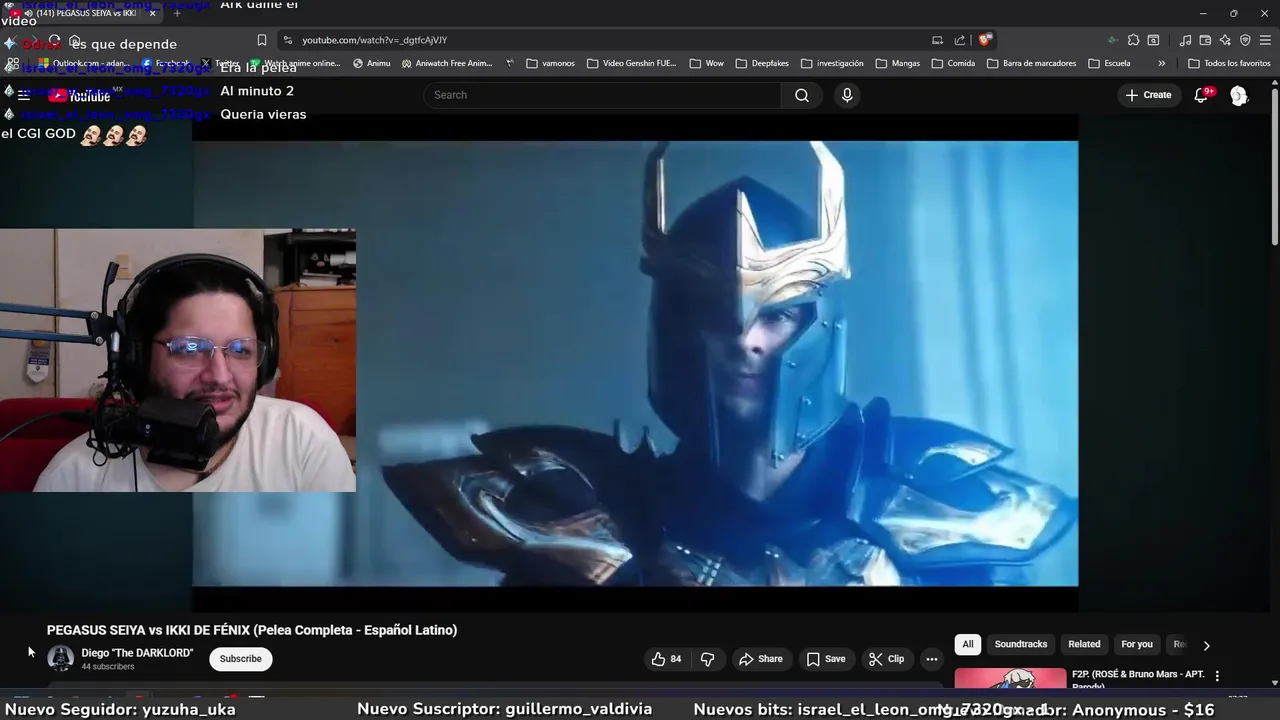Screen dimensions: 1280x720
Task: Open the Mangas bookmarks folder
Action: coord(897,63)
